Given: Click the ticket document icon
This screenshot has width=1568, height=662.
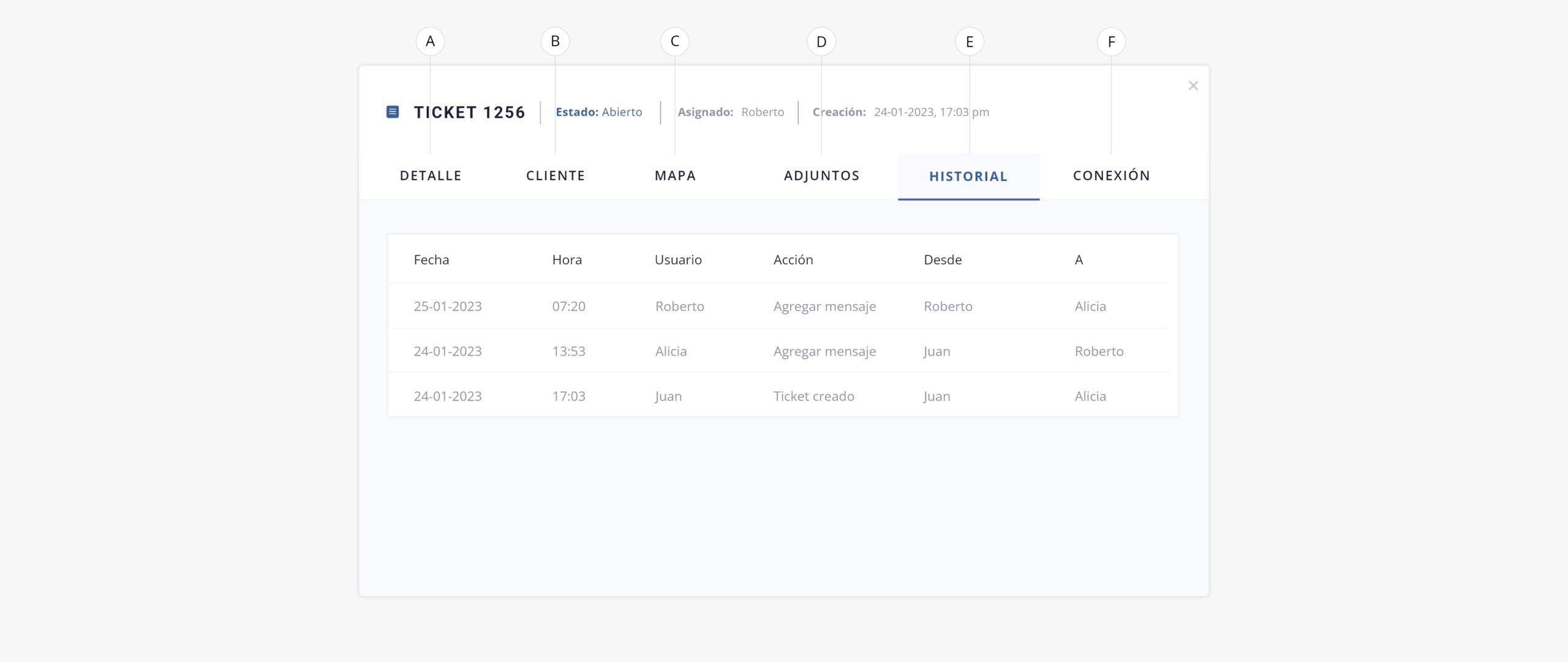Looking at the screenshot, I should (393, 112).
